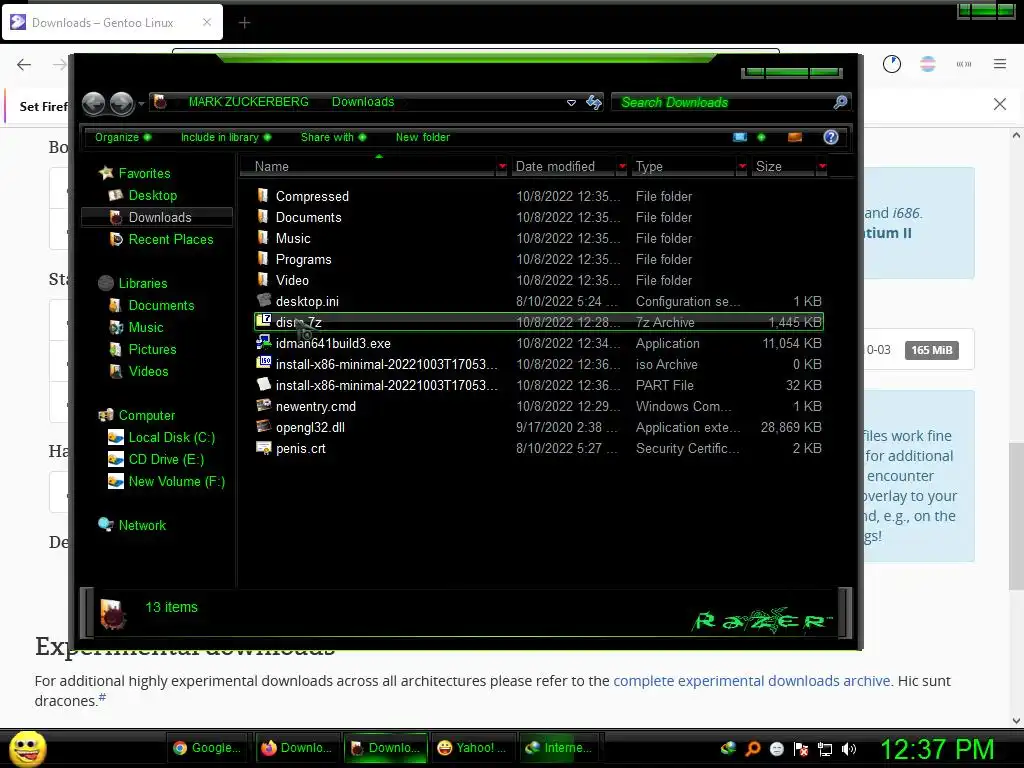This screenshot has height=768, width=1024.
Task: Click the New folder button
Action: 423,137
